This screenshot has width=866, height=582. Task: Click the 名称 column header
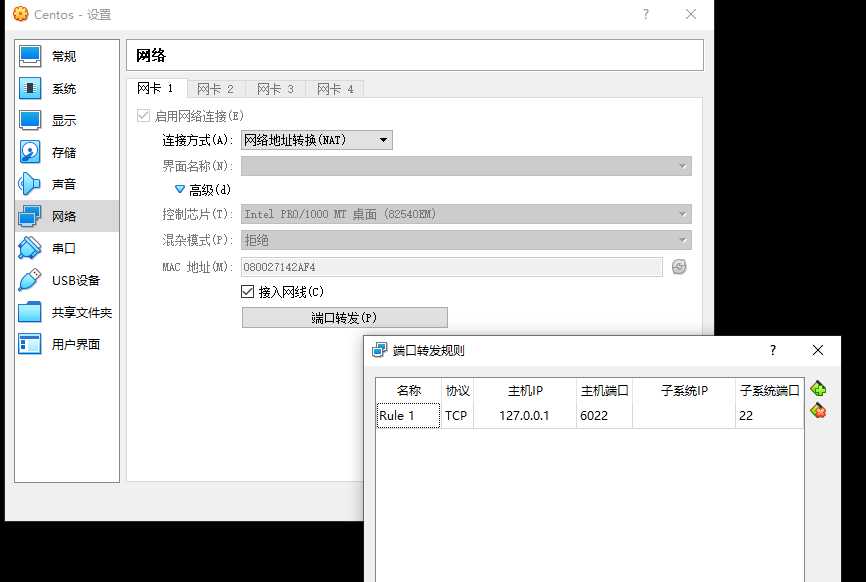click(x=409, y=390)
